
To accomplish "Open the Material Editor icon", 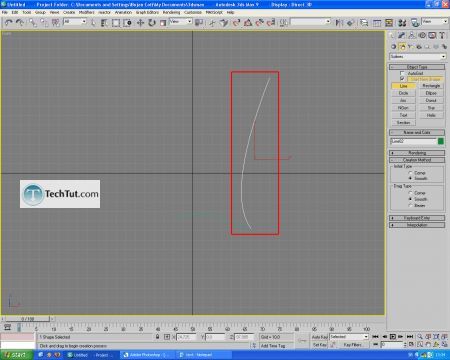I will [x=402, y=22].
